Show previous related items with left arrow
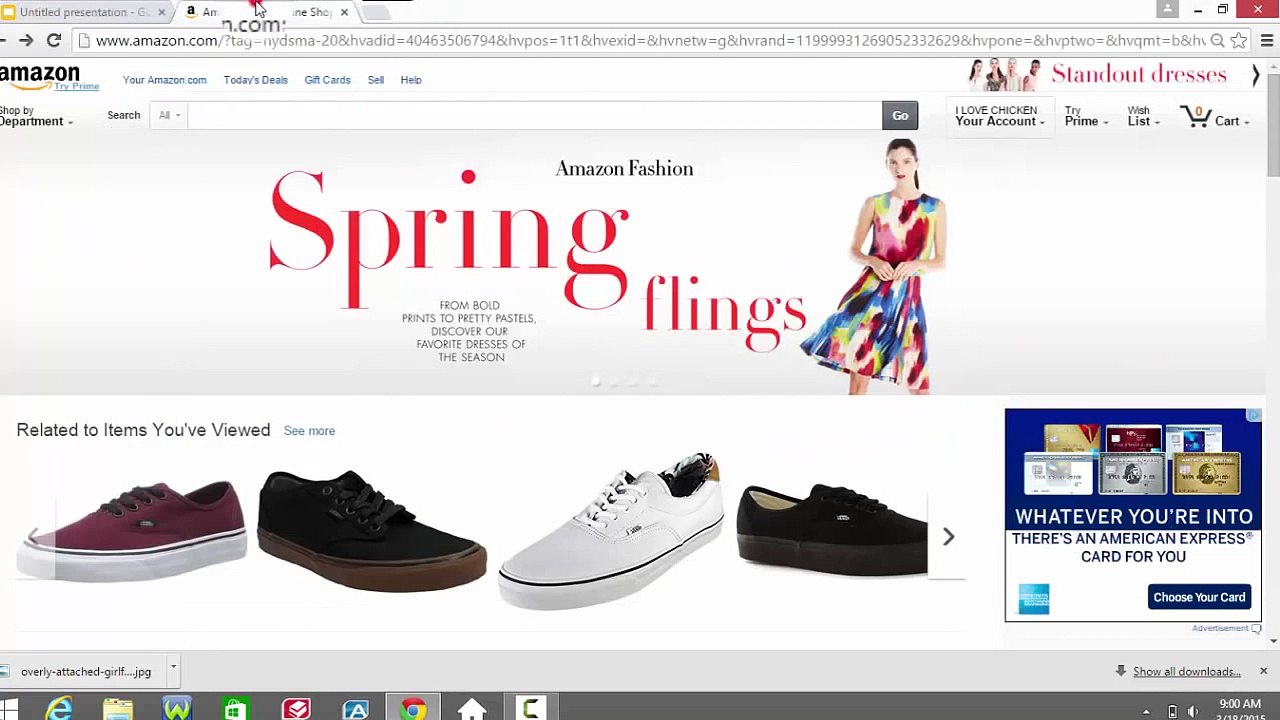This screenshot has width=1280, height=720. (34, 537)
